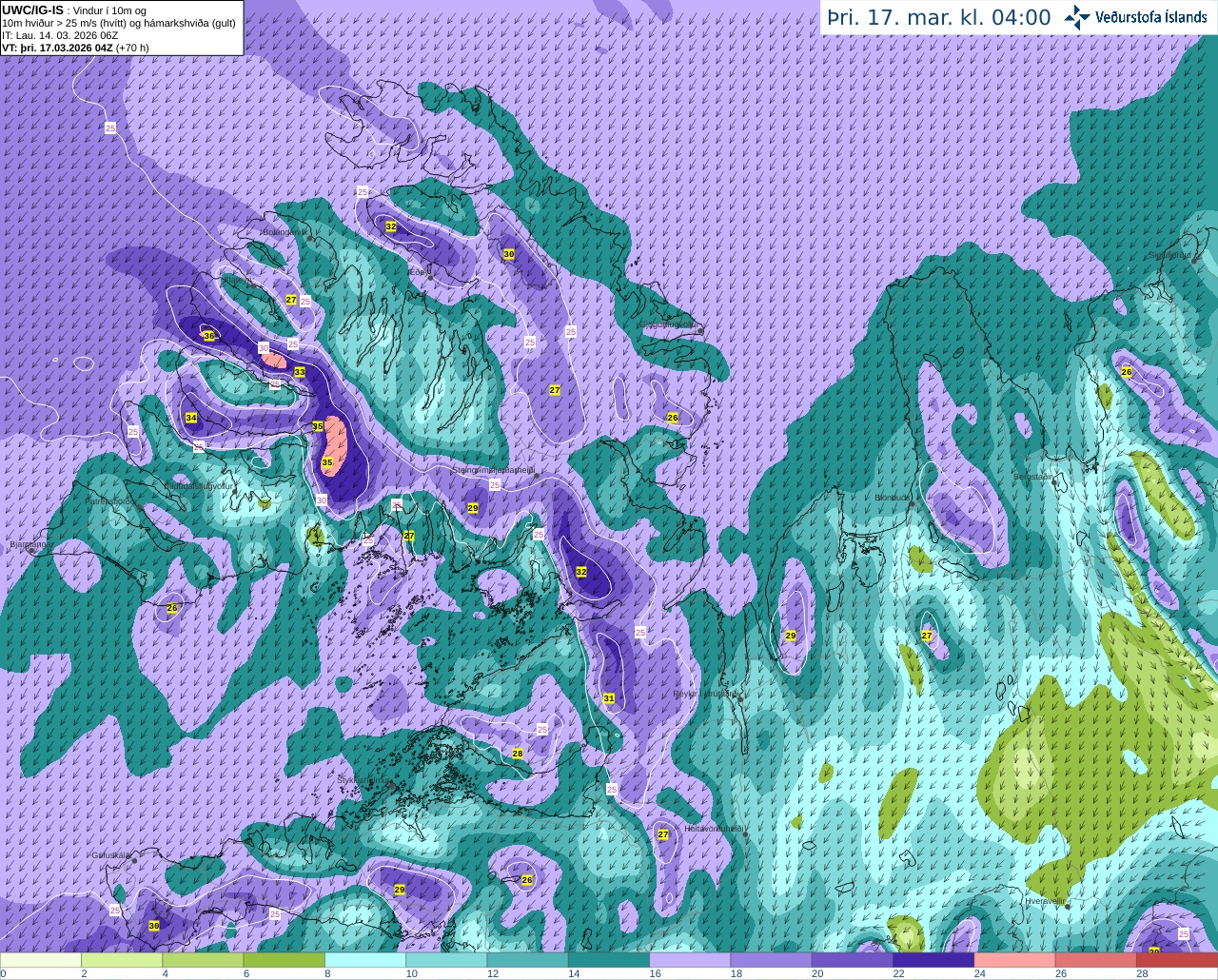The image size is (1218, 980).
Task: Click the yellow 26 label south of Bjargtangar
Action: [172, 608]
